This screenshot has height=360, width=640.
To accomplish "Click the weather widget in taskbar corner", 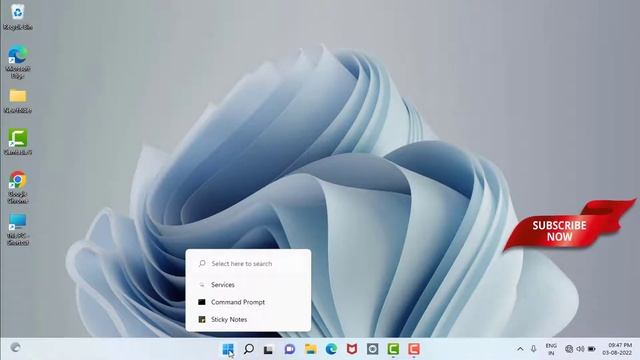I will (16, 348).
